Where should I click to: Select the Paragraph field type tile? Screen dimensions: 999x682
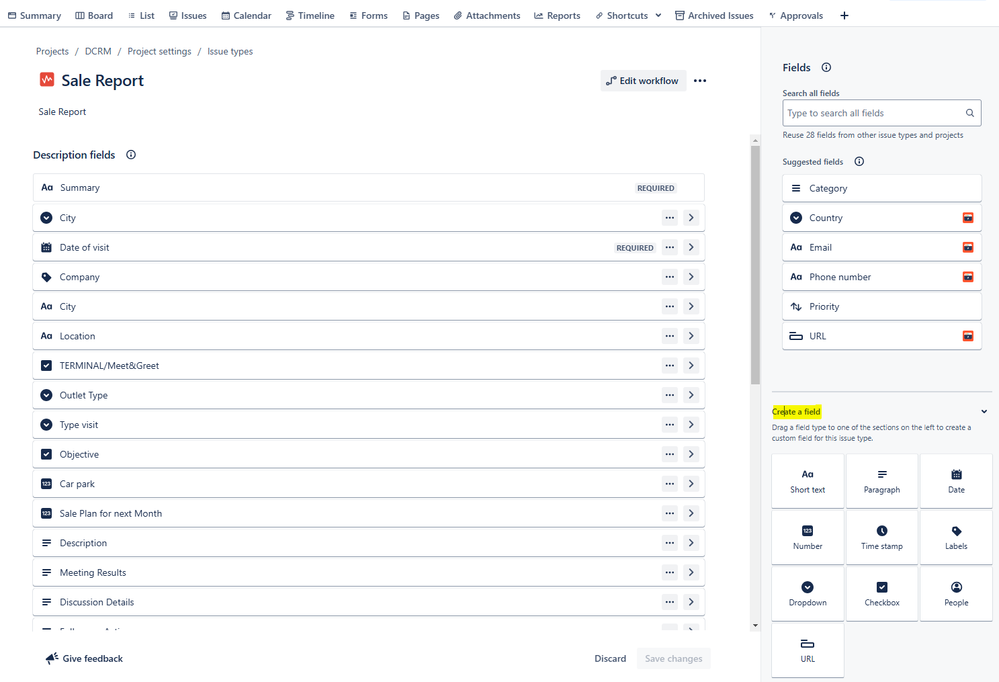(882, 481)
